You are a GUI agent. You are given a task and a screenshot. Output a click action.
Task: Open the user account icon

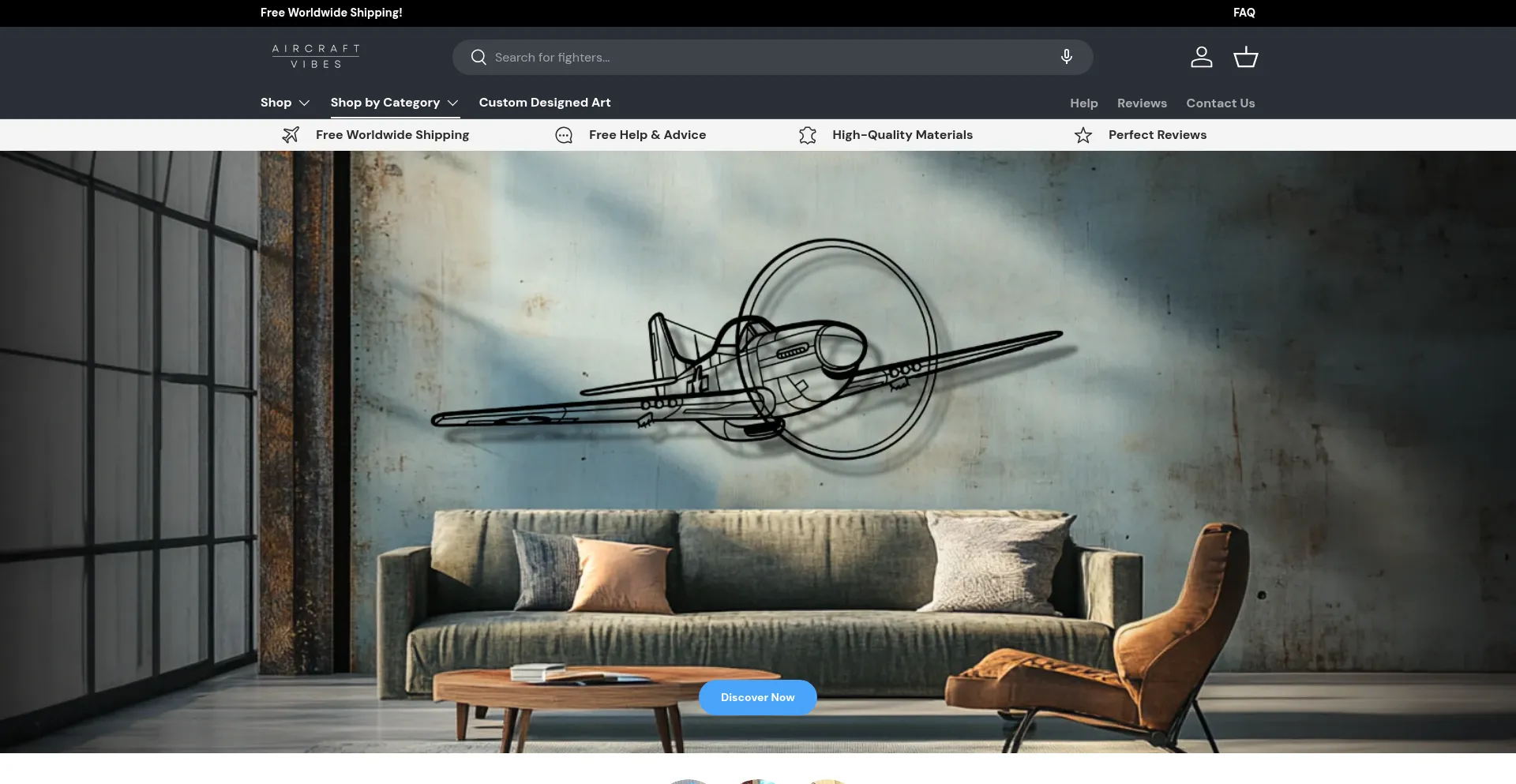[1201, 57]
